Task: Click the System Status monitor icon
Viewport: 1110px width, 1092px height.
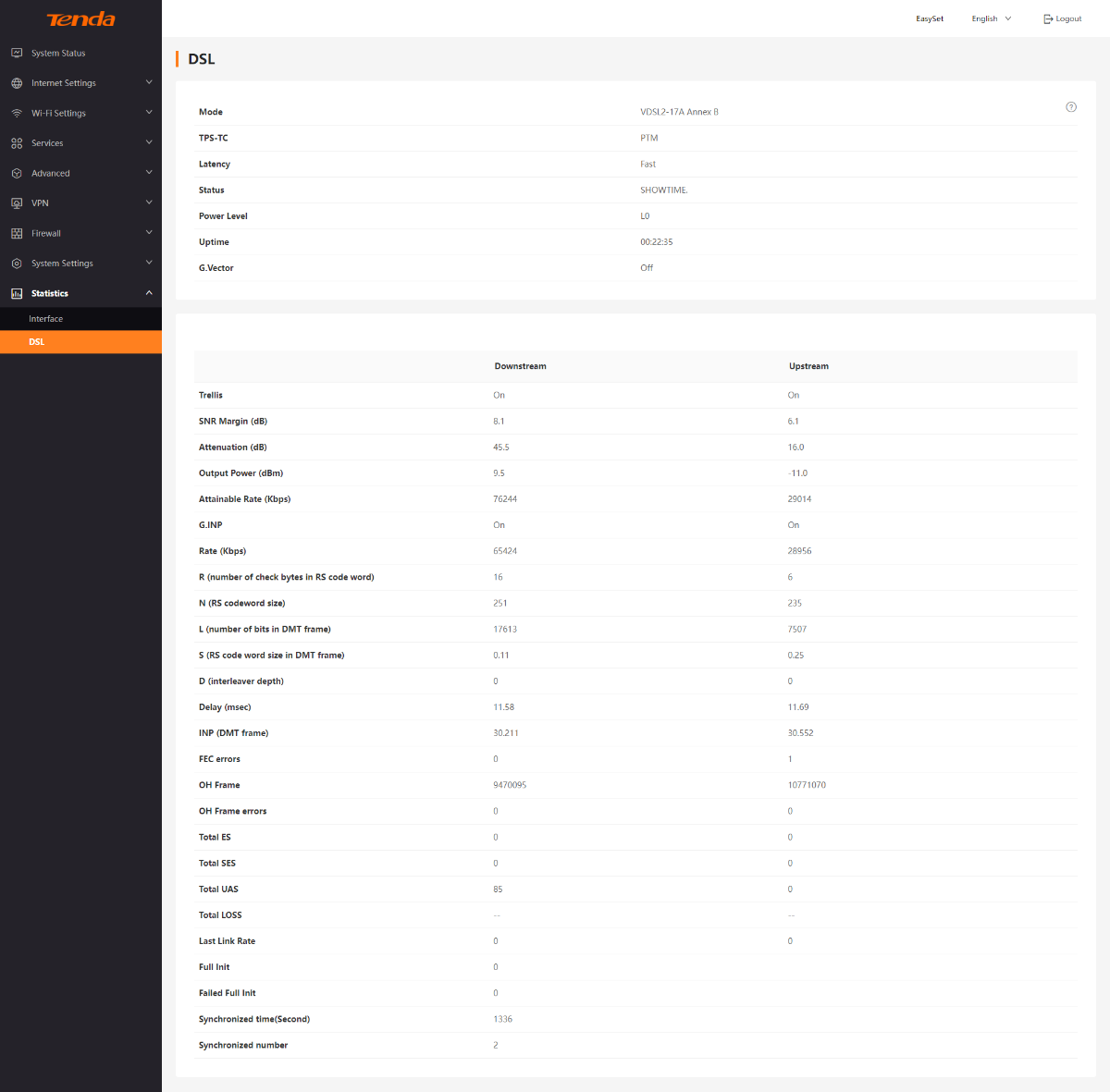Action: click(x=17, y=53)
